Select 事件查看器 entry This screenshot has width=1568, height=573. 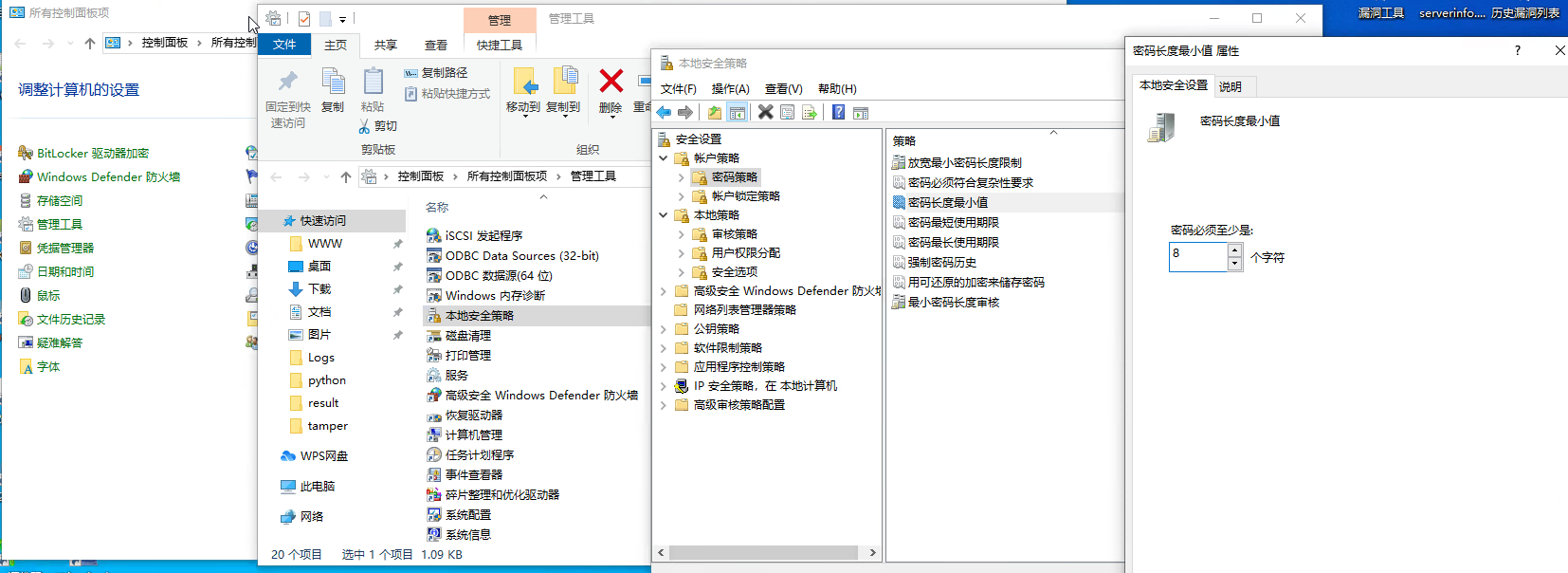pyautogui.click(x=464, y=474)
